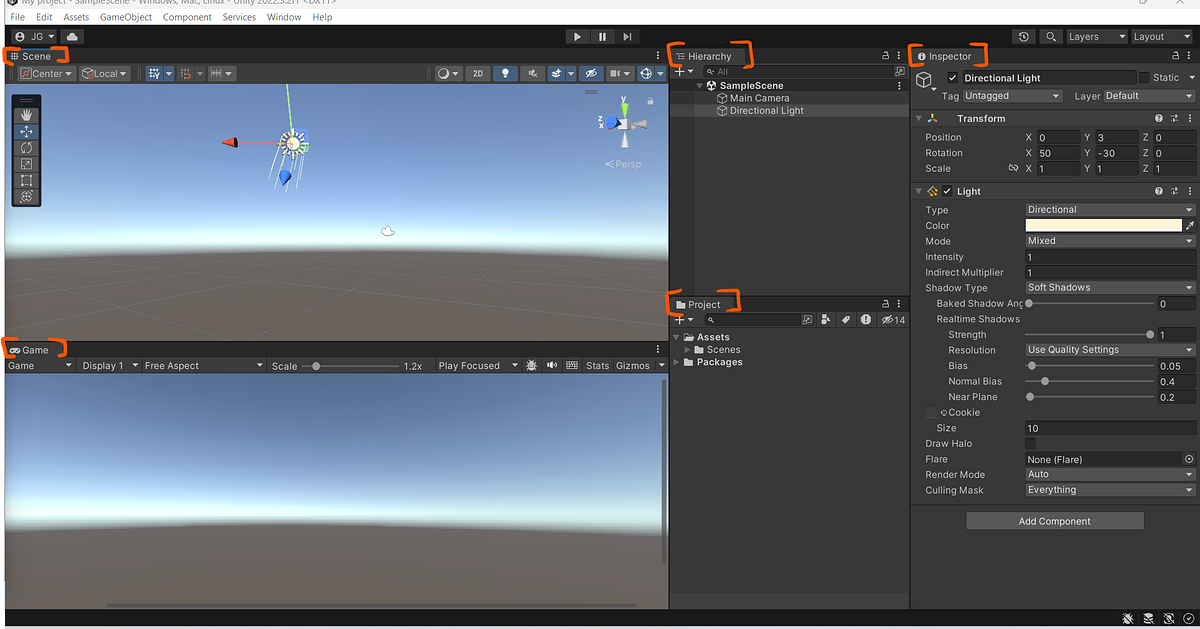Select the Hand view tool
The image size is (1200, 629).
pos(26,113)
